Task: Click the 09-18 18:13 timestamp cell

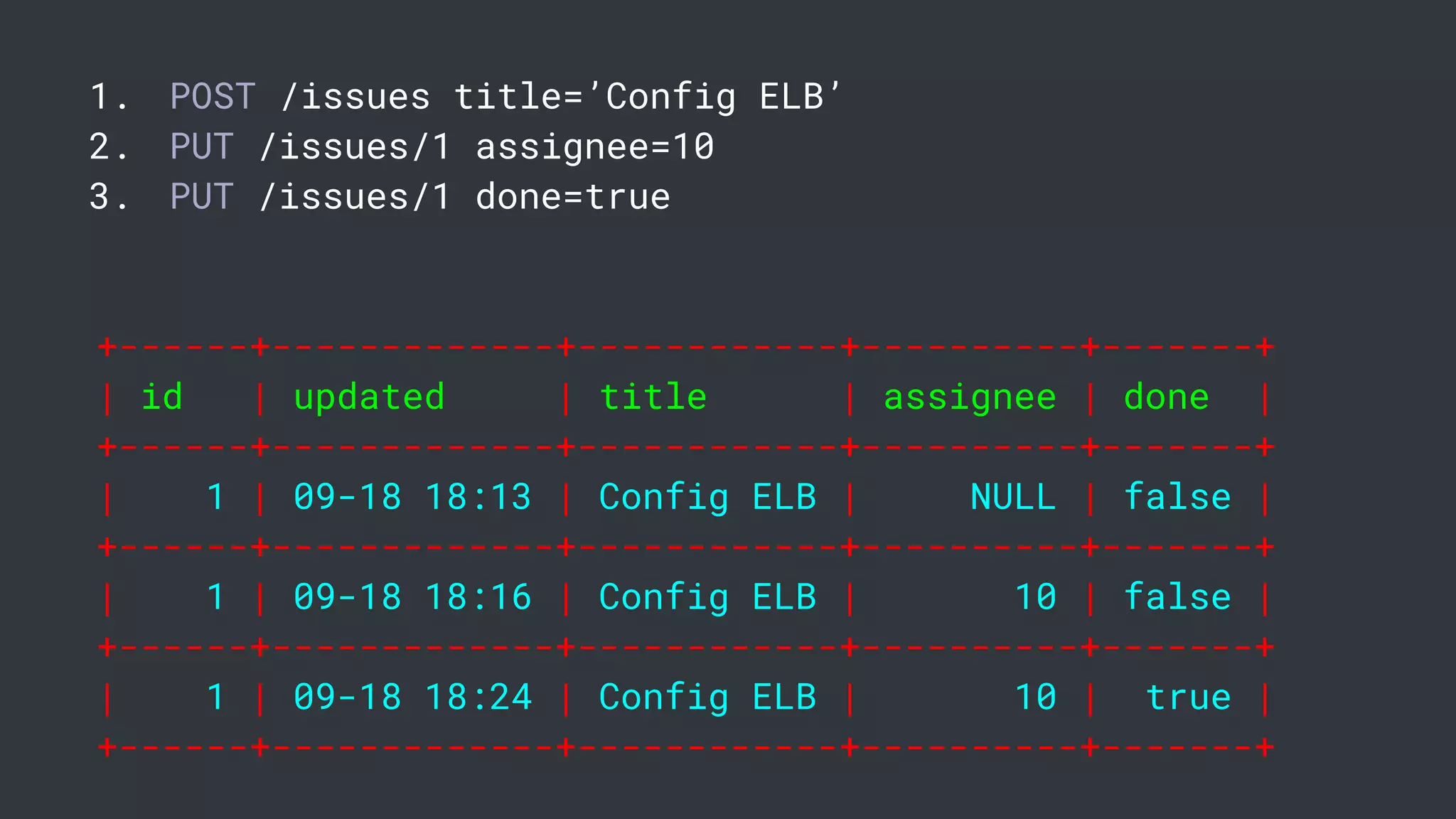Action: pos(412,496)
